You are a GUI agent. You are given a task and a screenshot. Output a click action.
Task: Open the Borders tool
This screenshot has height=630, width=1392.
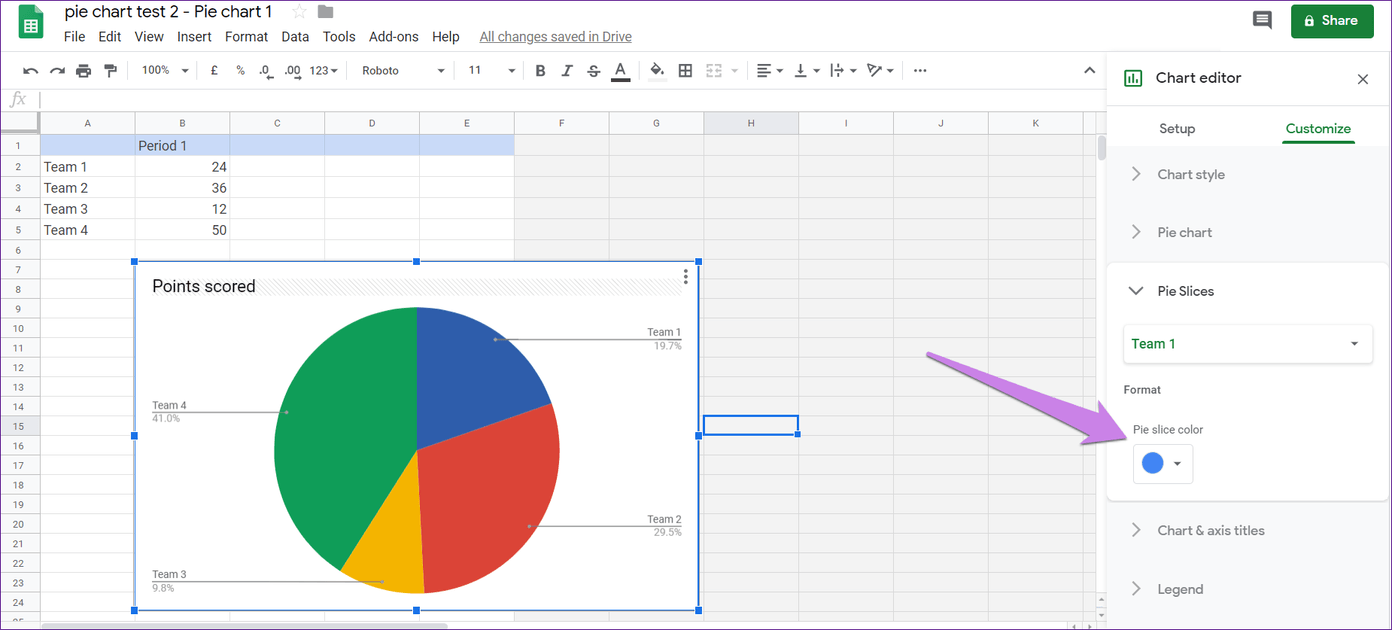coord(685,71)
